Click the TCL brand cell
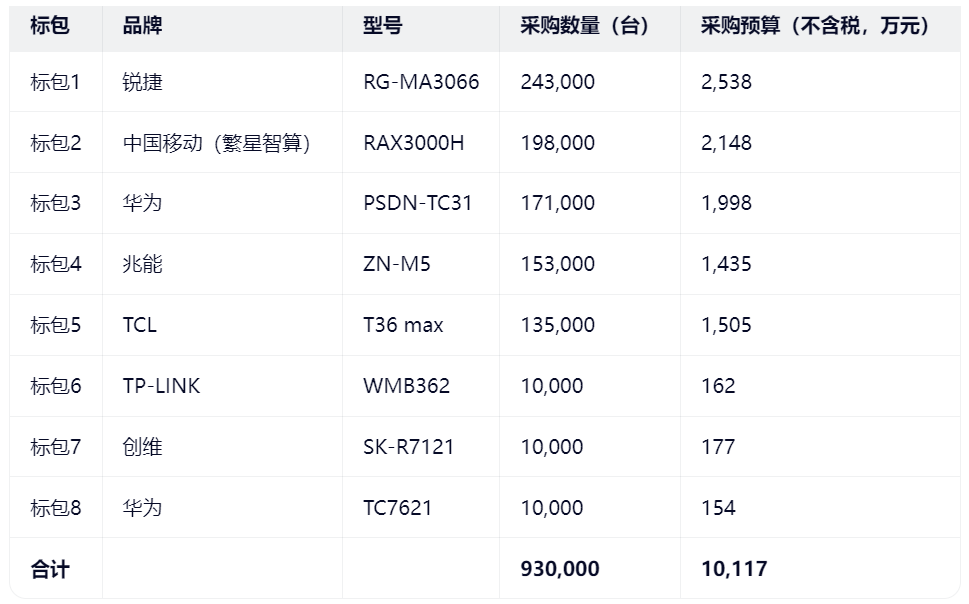This screenshot has width=969, height=604. (x=140, y=325)
